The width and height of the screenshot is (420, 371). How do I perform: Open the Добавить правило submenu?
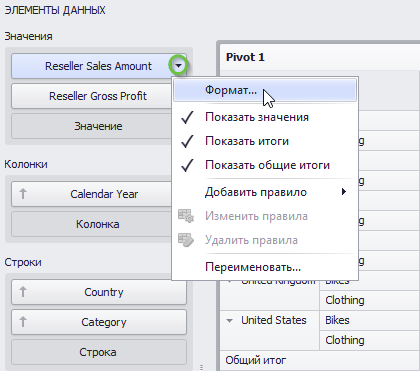[265, 192]
